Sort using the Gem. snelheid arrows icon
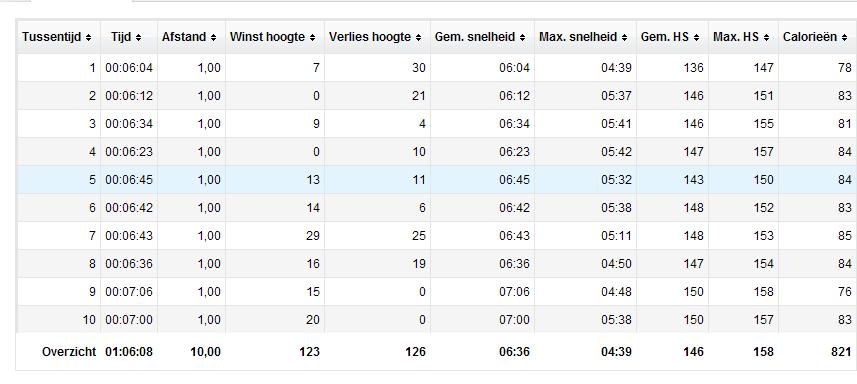This screenshot has width=857, height=384. [523, 38]
